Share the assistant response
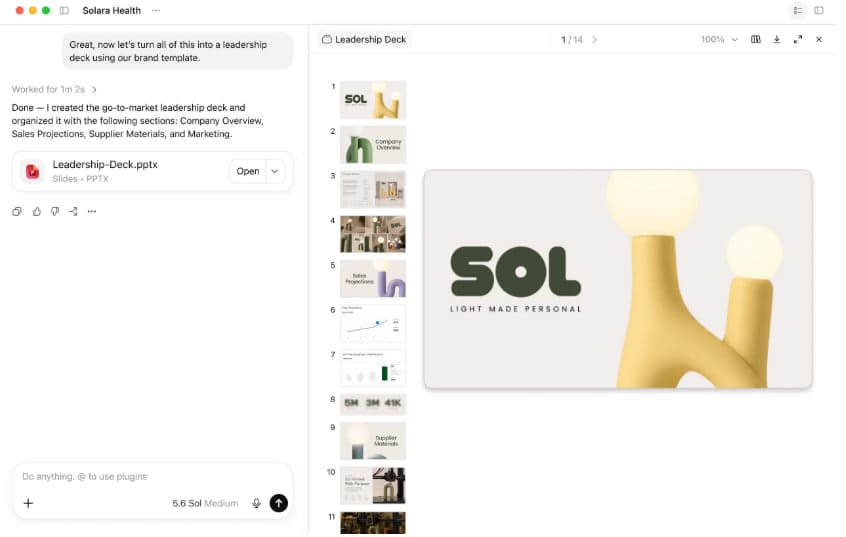 (73, 213)
